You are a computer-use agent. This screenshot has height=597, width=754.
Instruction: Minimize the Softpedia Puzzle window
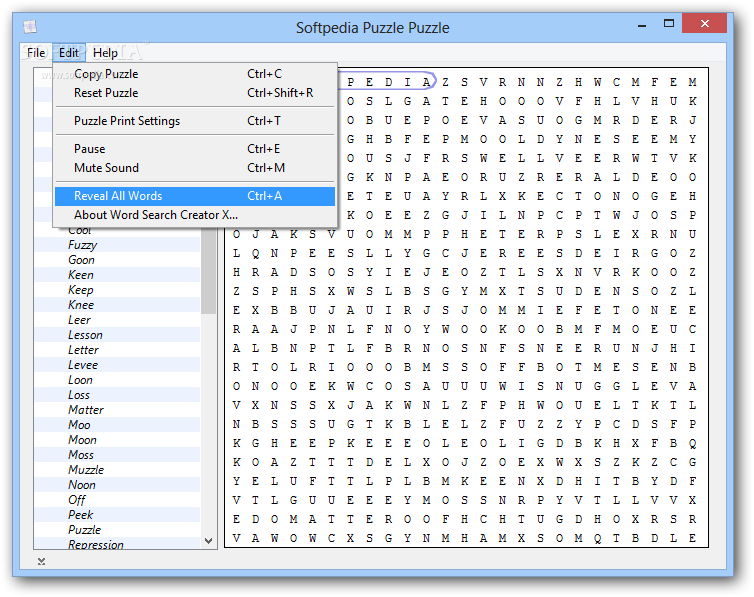pyautogui.click(x=641, y=24)
